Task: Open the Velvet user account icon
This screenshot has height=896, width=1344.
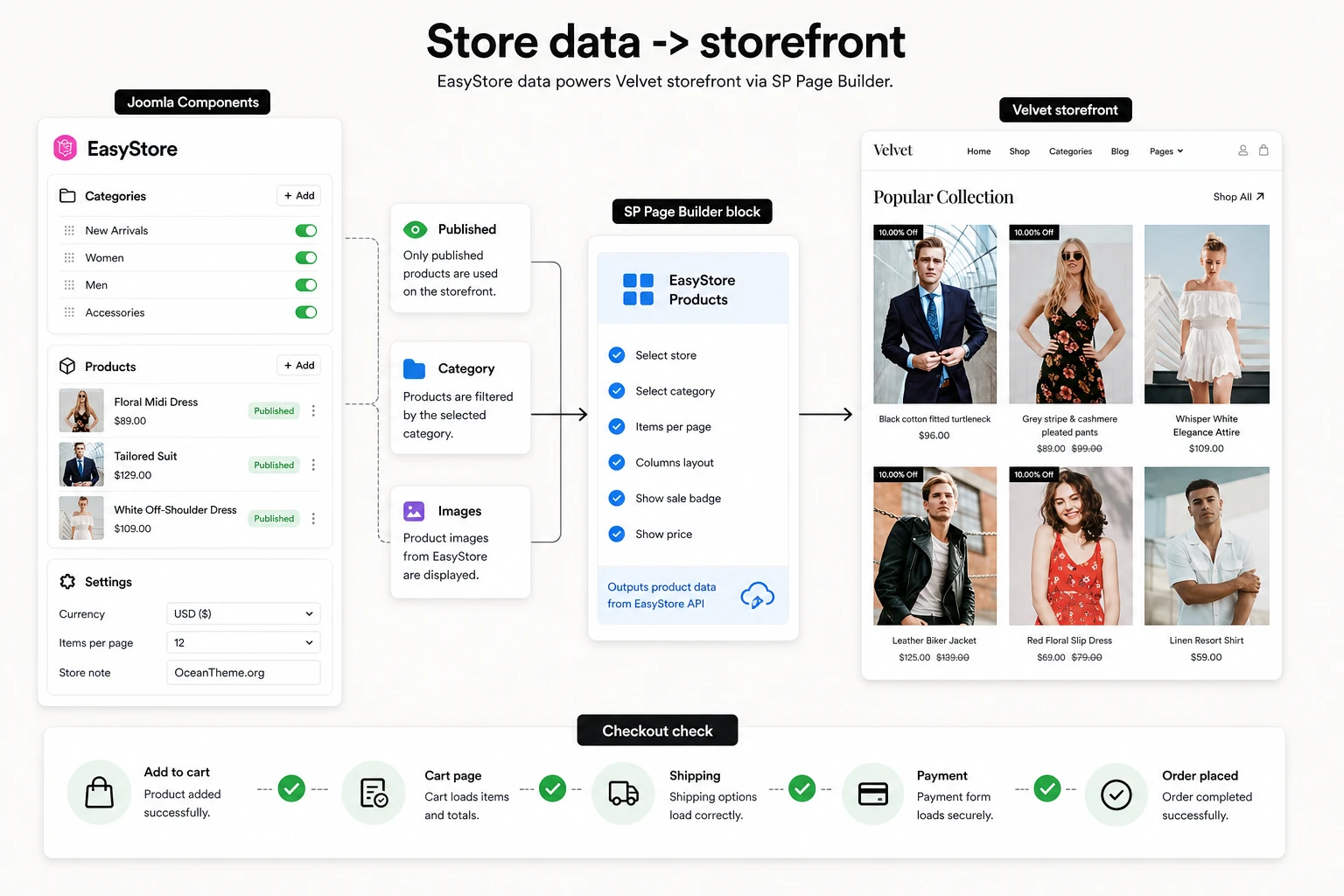Action: pos(1242,150)
